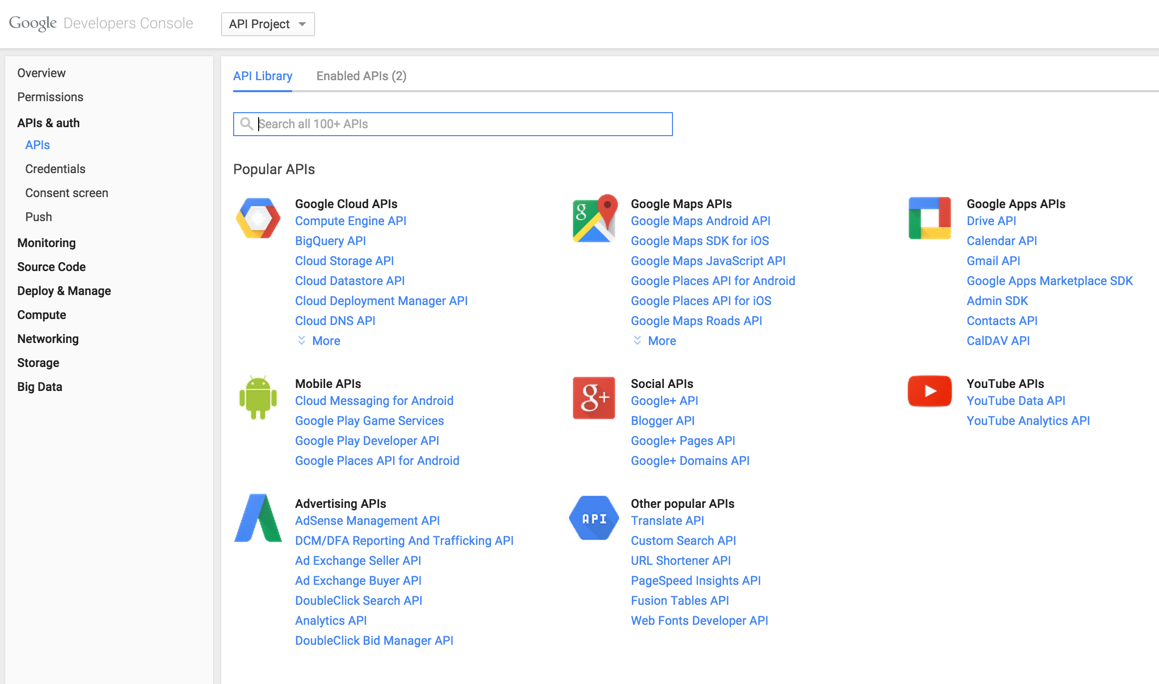Click the Google Cloud APIs hexagon icon
The image size is (1159, 684).
(x=258, y=216)
